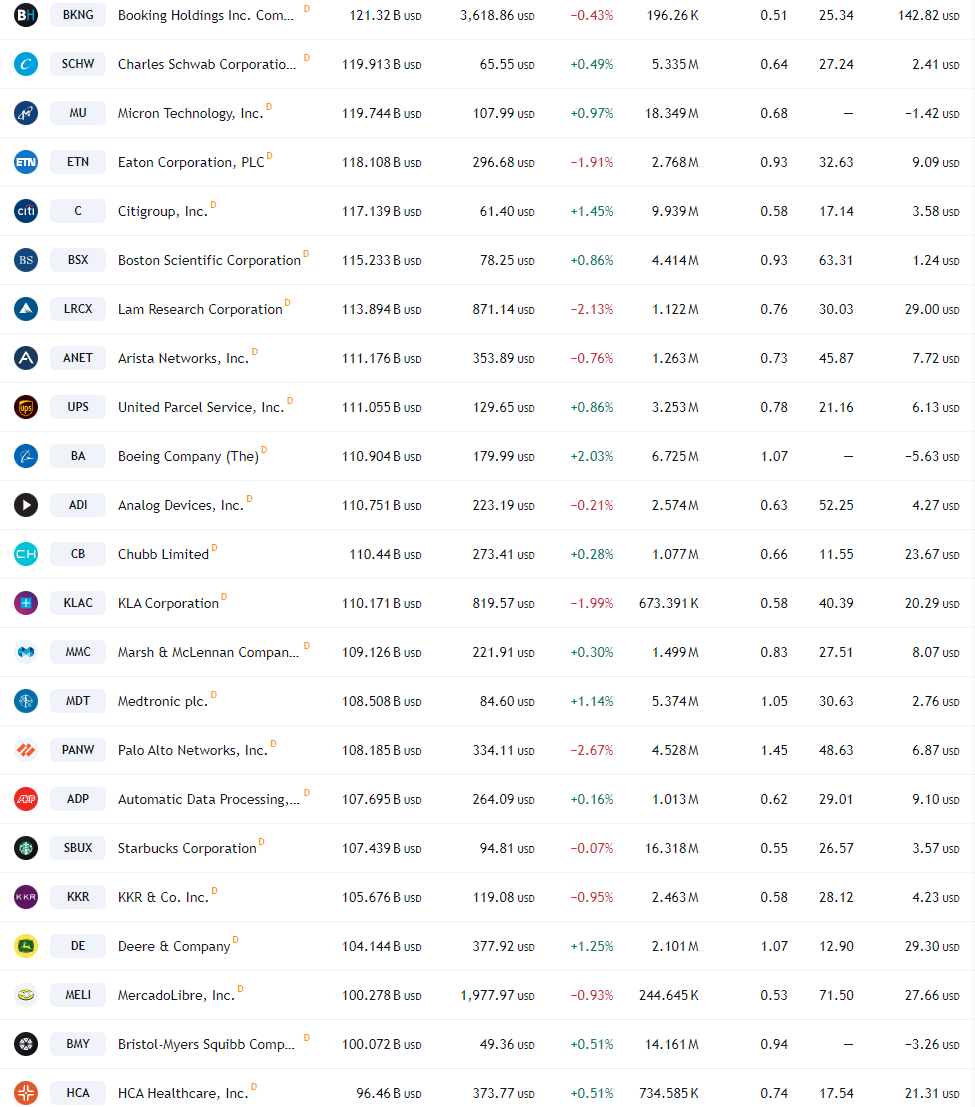975x1107 pixels.
Task: Open Boeing Company (The) name link
Action: [x=188, y=457]
